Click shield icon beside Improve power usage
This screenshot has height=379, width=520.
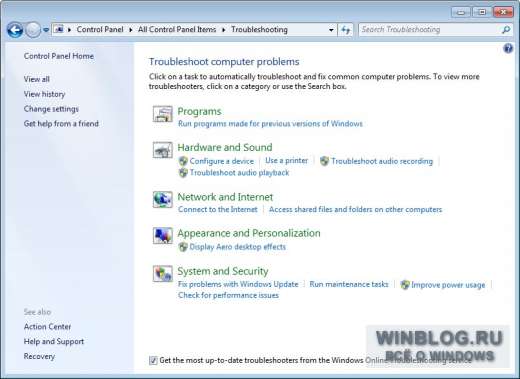coord(405,285)
